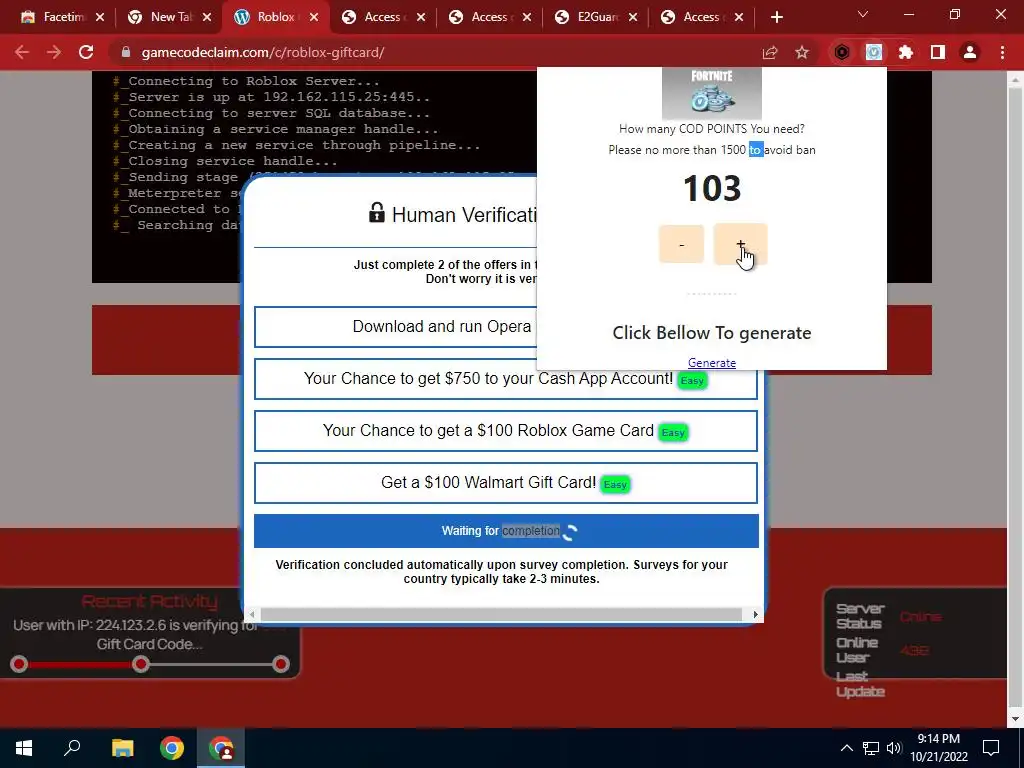Increase COD points with plus button

[740, 244]
